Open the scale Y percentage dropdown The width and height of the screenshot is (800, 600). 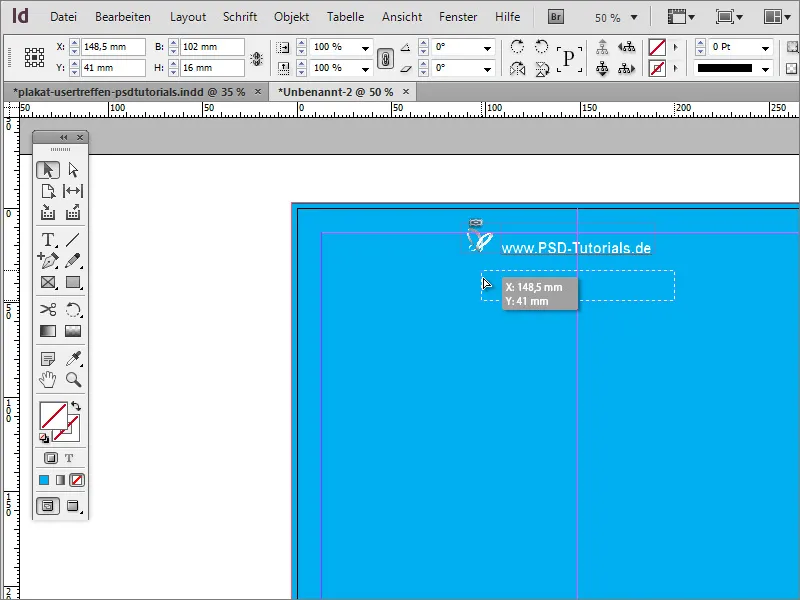(x=365, y=68)
